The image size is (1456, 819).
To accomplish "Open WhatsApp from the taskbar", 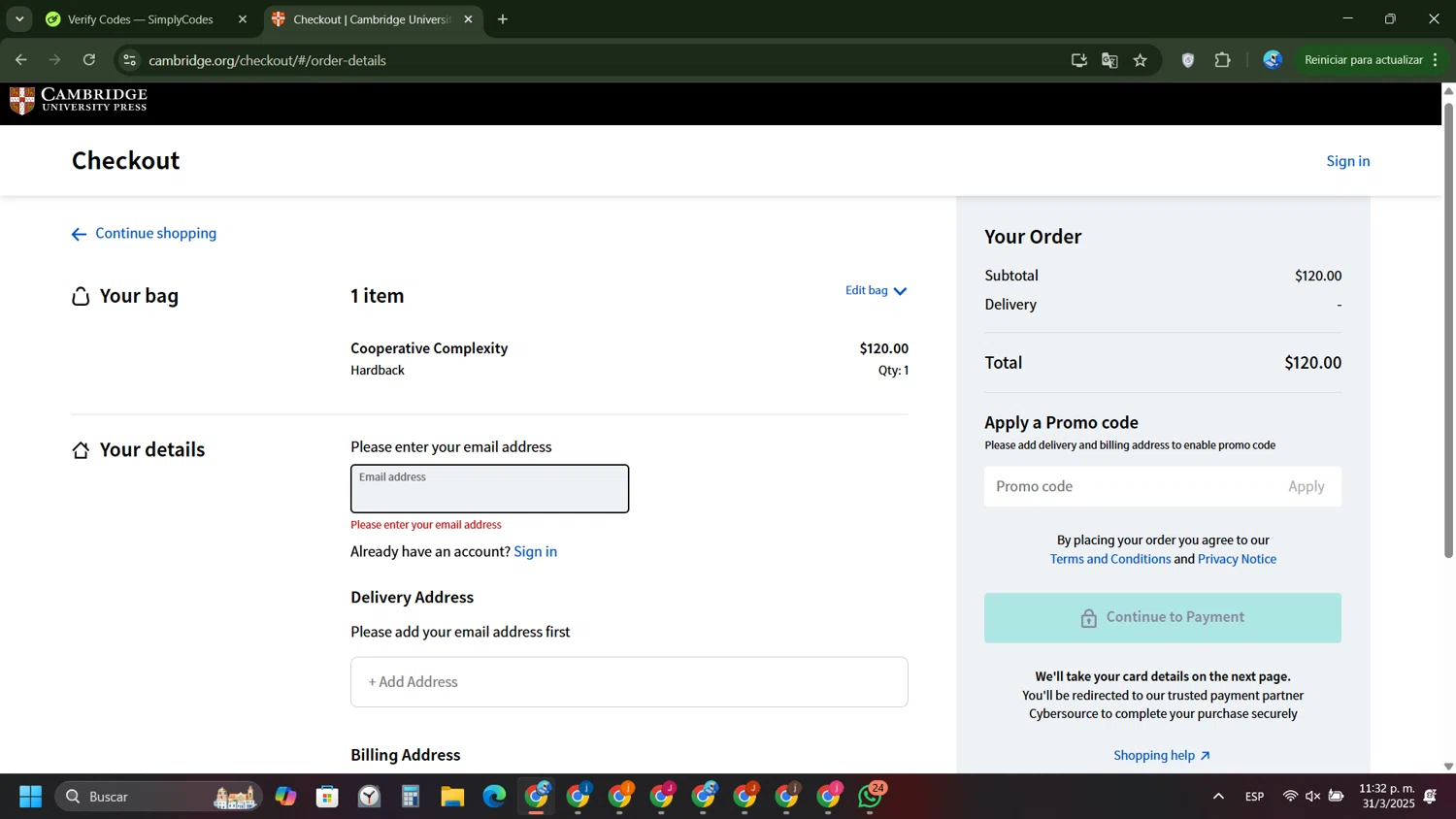I will pos(871,797).
